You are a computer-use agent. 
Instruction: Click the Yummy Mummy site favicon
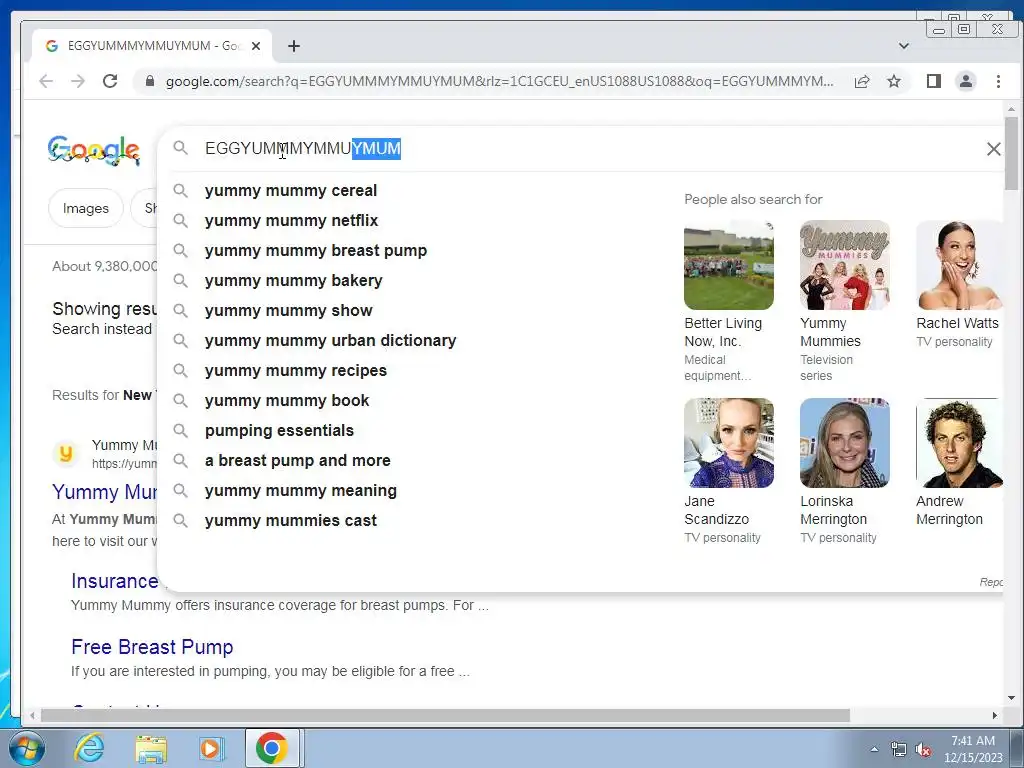pos(66,453)
